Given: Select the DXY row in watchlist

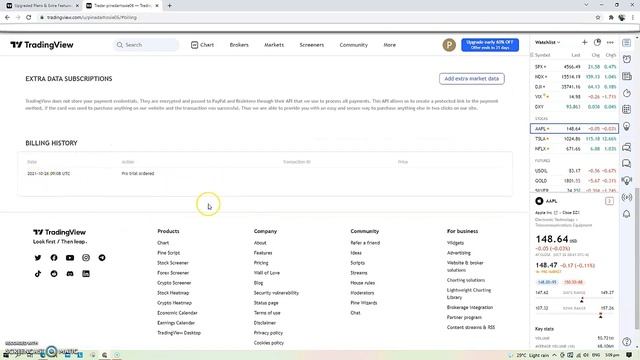Looking at the screenshot, I should [574, 107].
